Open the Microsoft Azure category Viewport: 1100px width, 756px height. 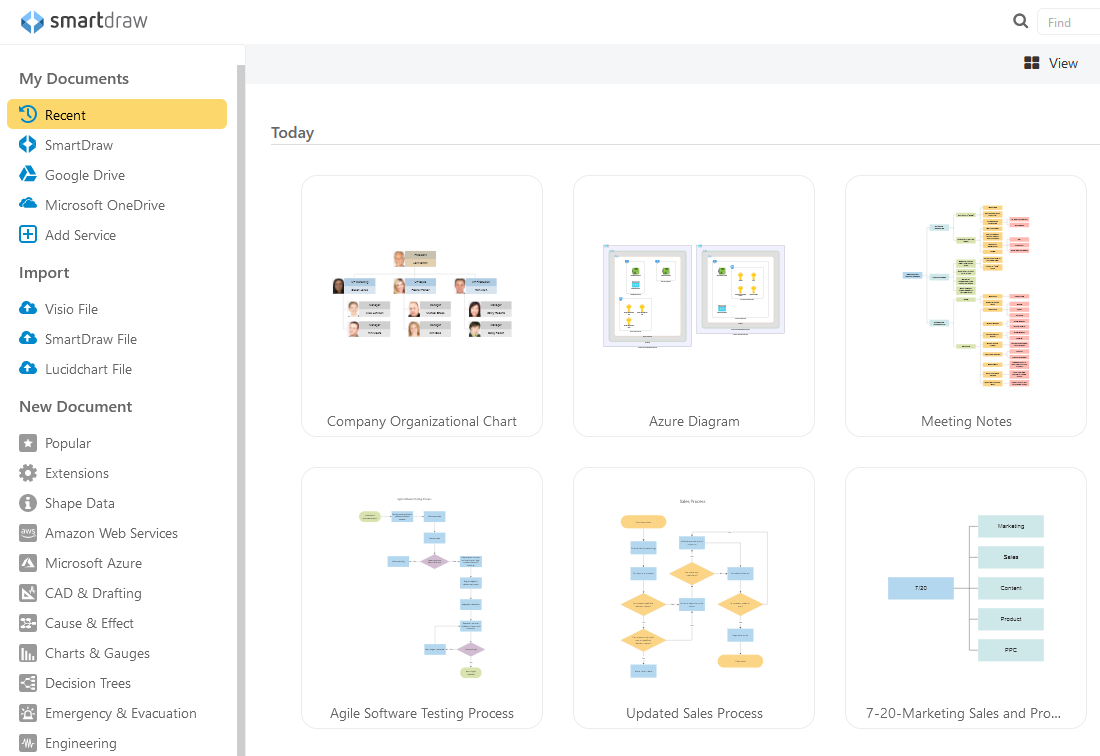coord(93,563)
